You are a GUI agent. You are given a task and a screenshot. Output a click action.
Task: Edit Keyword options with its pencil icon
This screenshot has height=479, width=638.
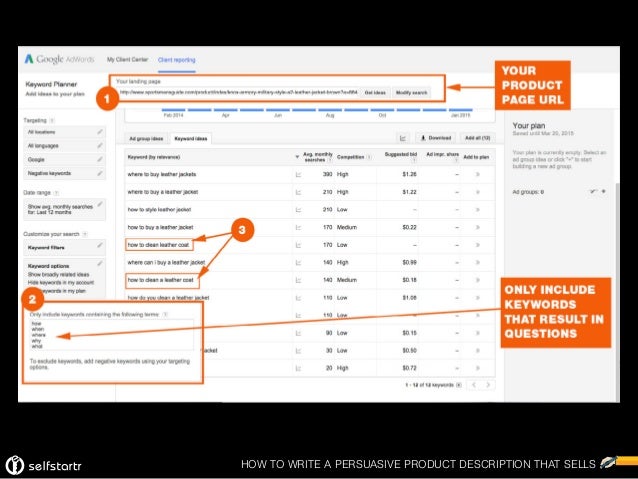tap(100, 264)
